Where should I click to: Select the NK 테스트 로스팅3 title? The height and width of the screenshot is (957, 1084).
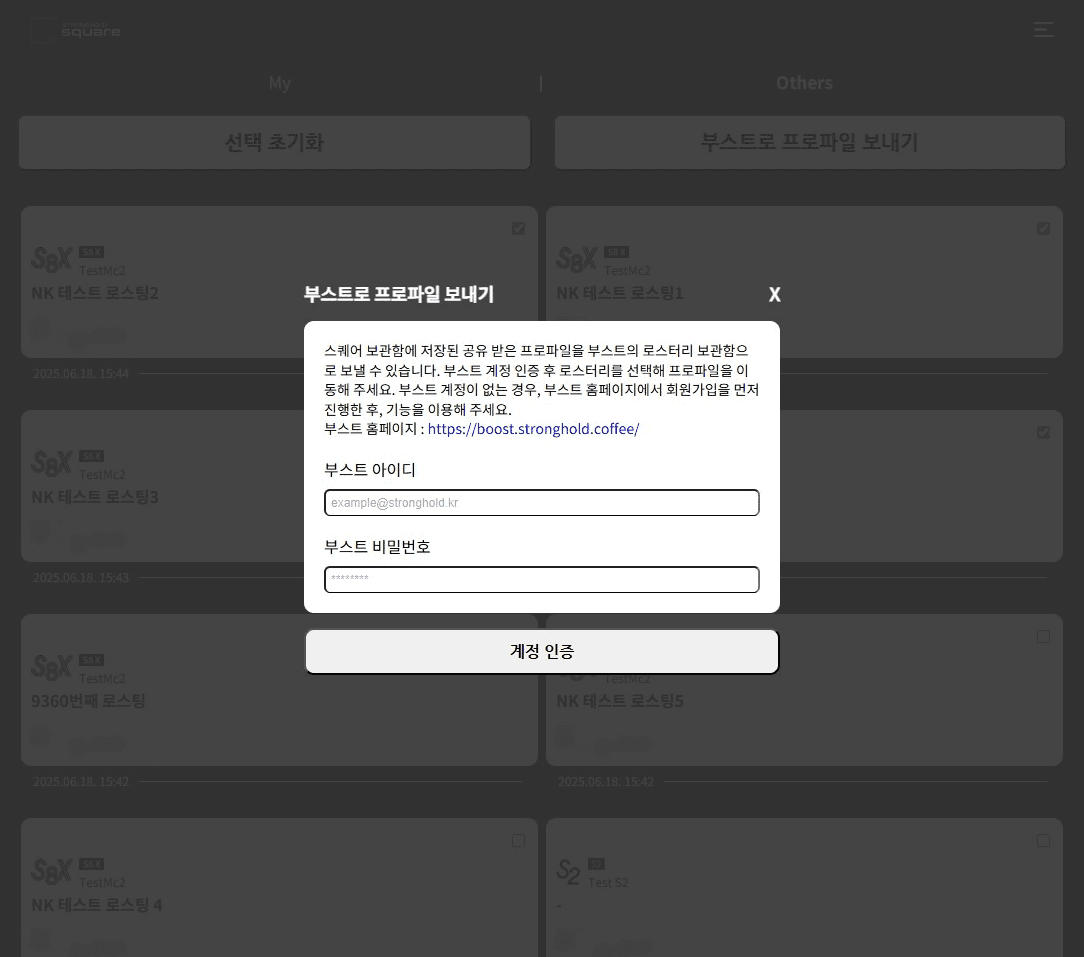[x=95, y=497]
